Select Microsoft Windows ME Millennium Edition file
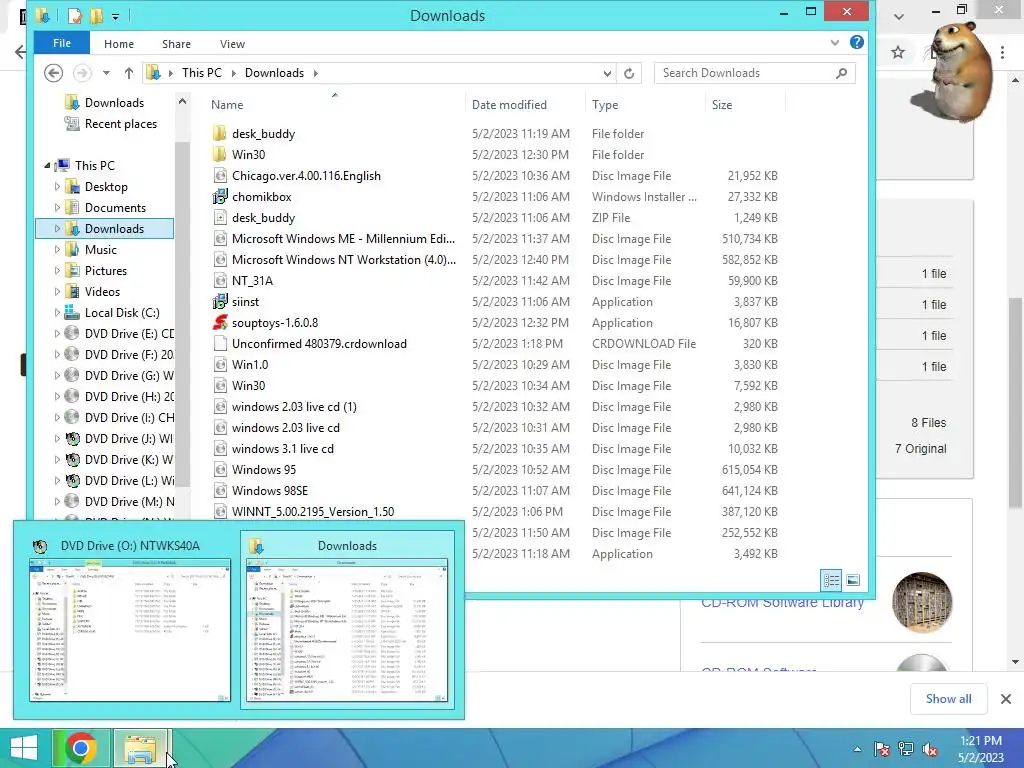The image size is (1024, 768). [x=344, y=239]
